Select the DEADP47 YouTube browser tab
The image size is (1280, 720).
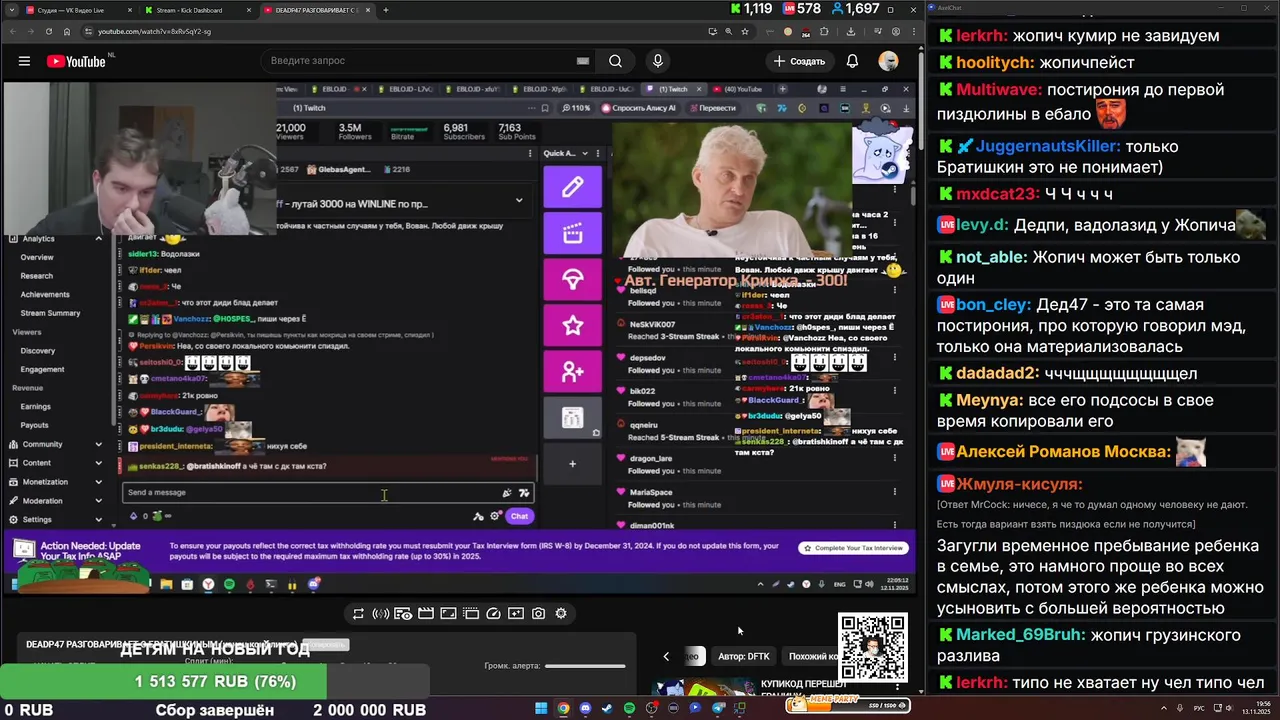[x=316, y=10]
